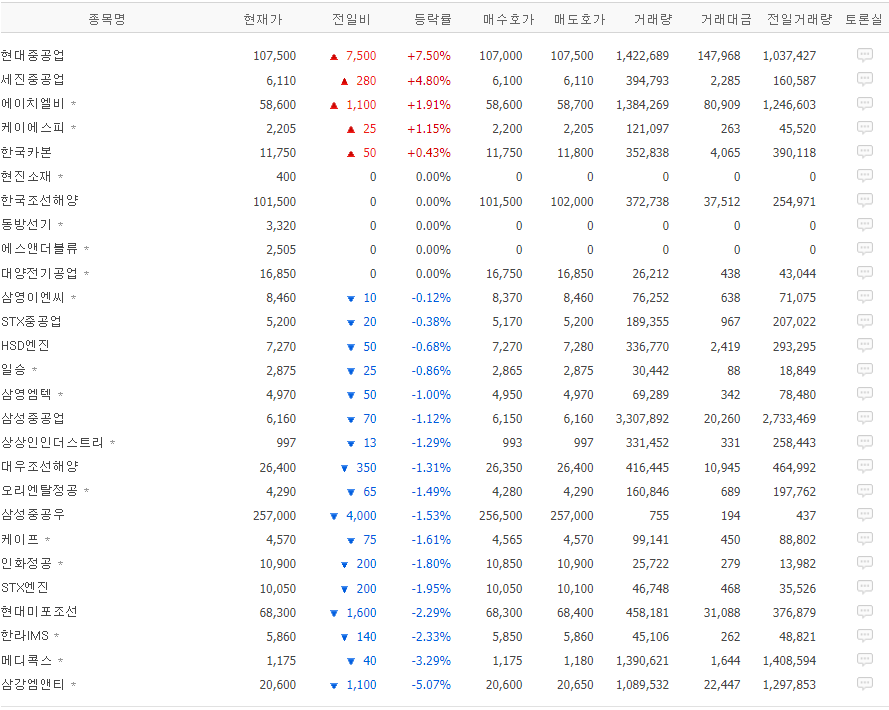The width and height of the screenshot is (889, 710).
Task: Open discussion room icon for 에스앤더블류
Action: coord(865,248)
